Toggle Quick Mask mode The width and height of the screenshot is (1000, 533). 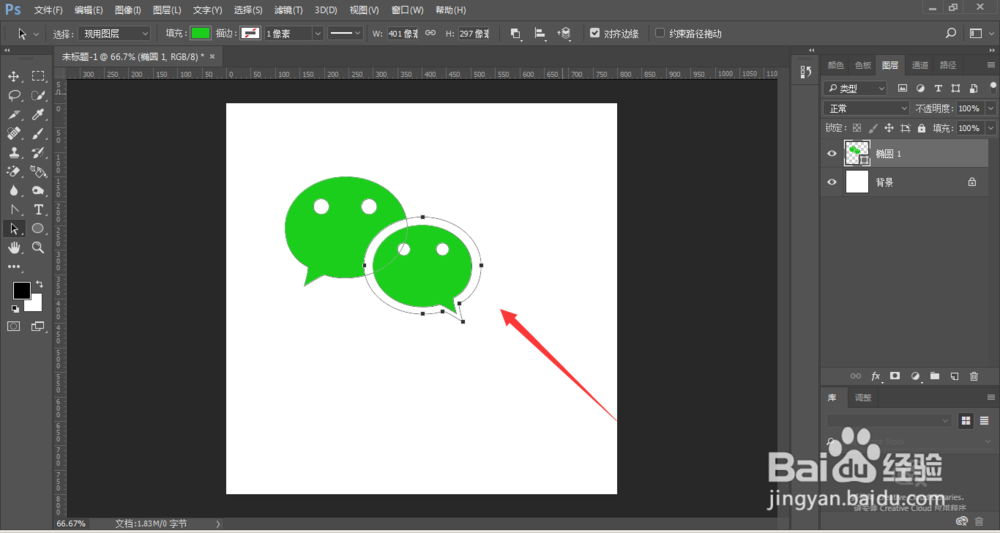click(x=13, y=326)
